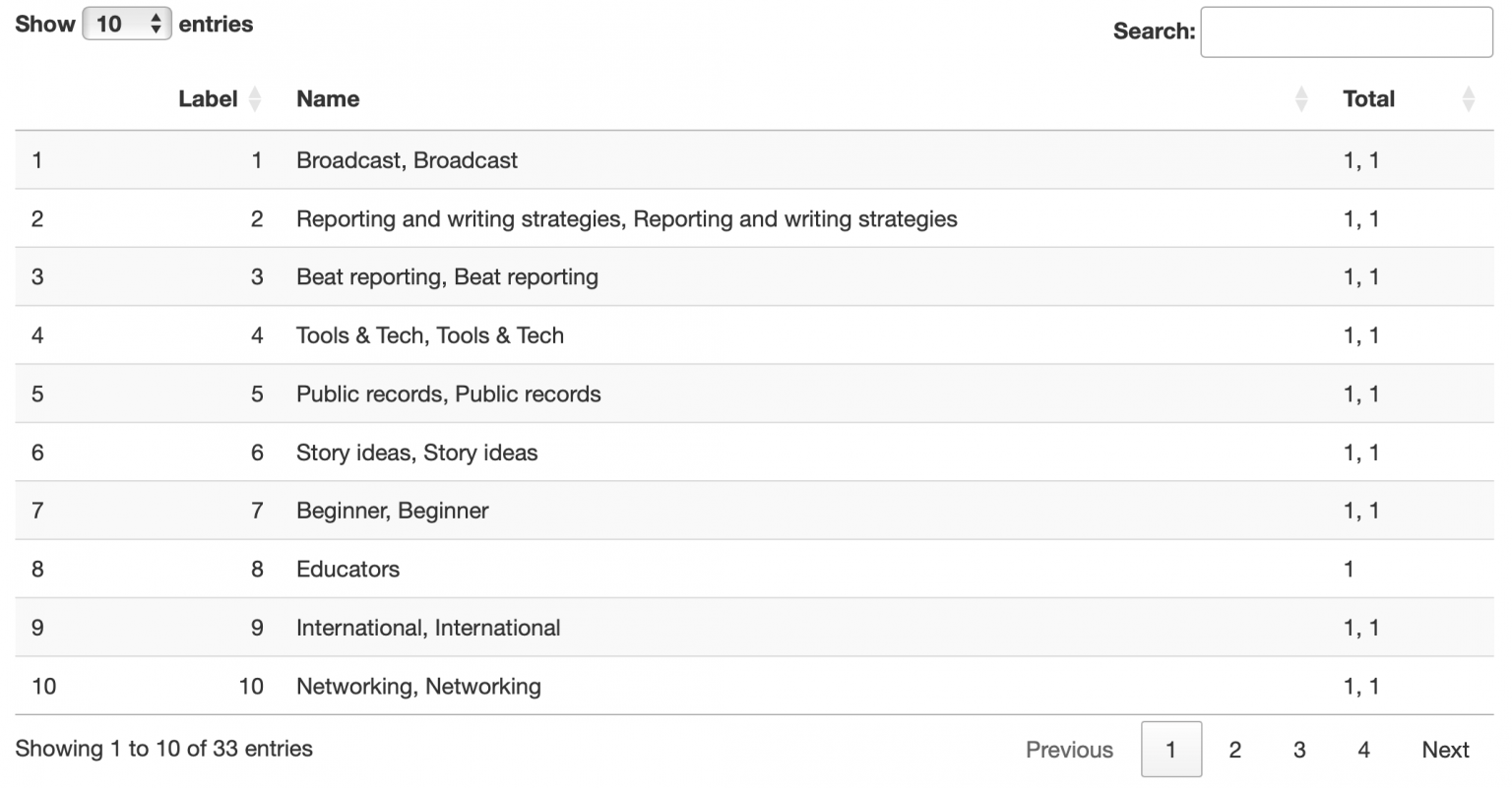Image resolution: width=1512 pixels, height=788 pixels.
Task: Go to page 3 of results
Action: coord(1299,749)
